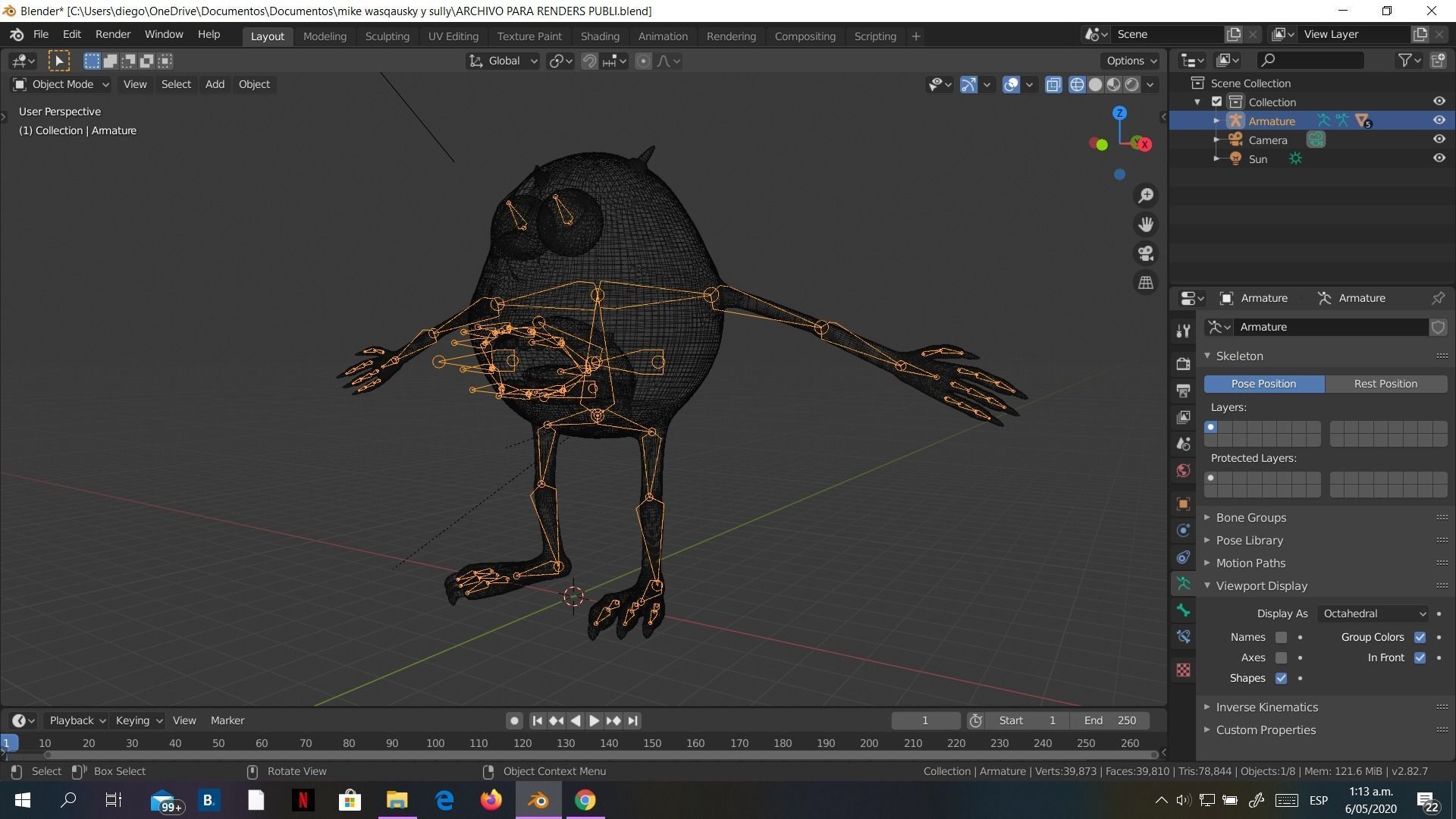
Task: Open the viewport Add menu
Action: click(215, 84)
